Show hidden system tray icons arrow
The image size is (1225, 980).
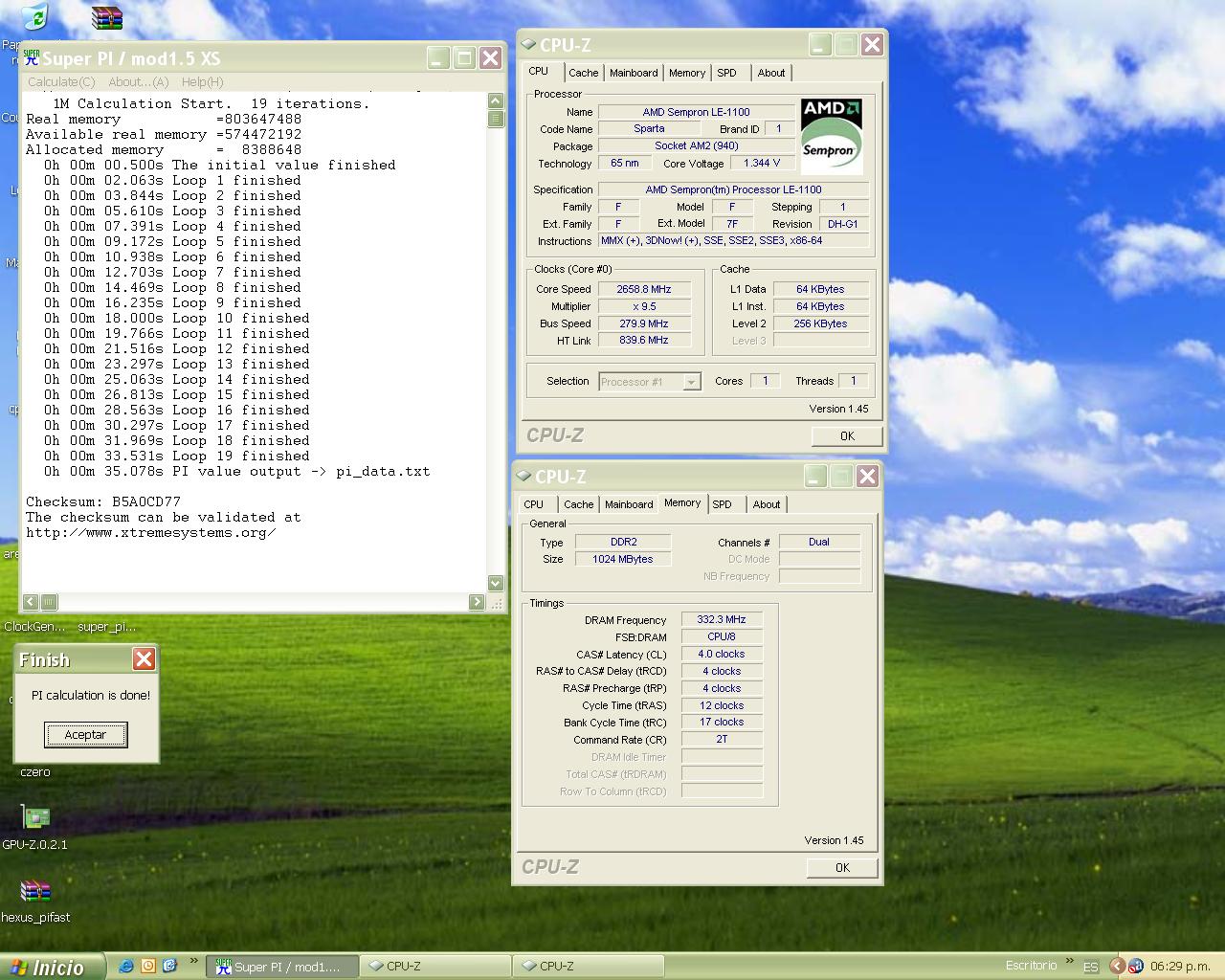click(x=1117, y=967)
